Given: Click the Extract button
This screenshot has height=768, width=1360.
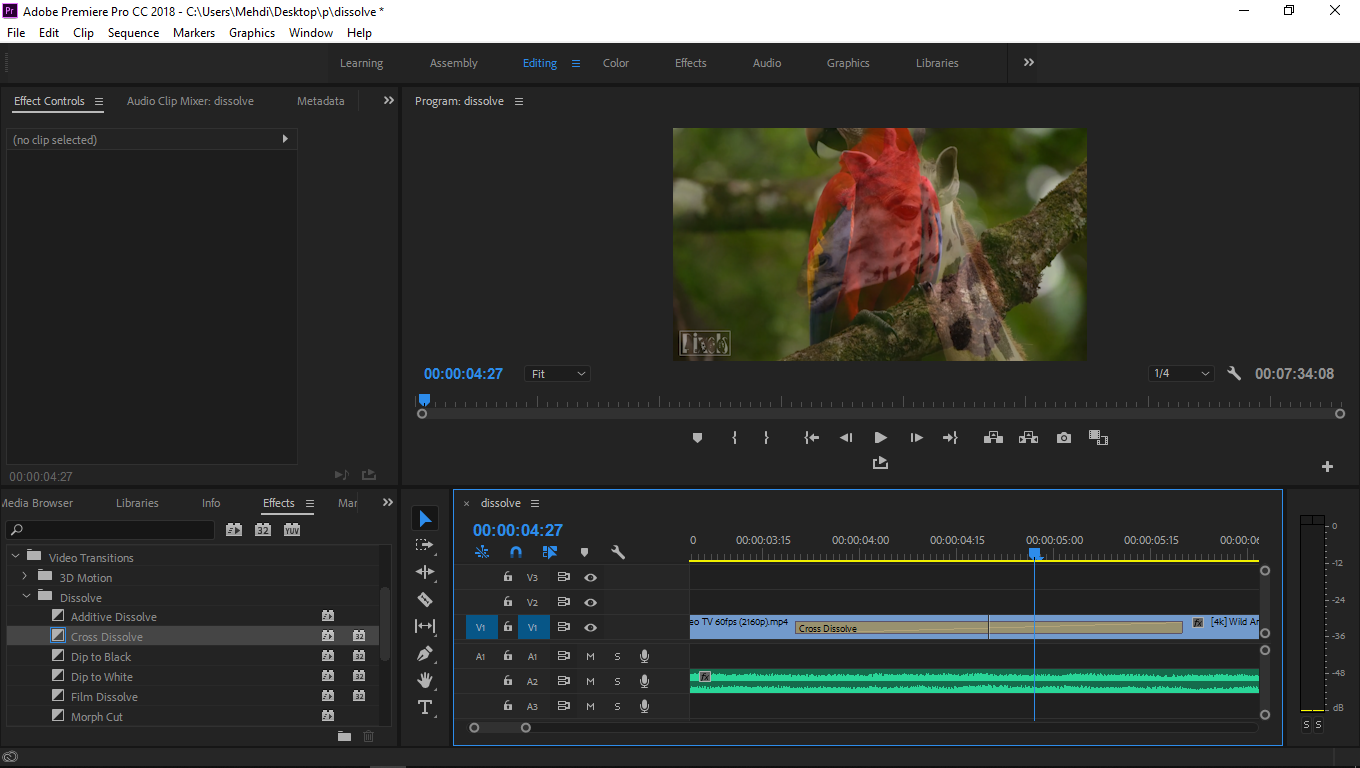Looking at the screenshot, I should click(1028, 438).
